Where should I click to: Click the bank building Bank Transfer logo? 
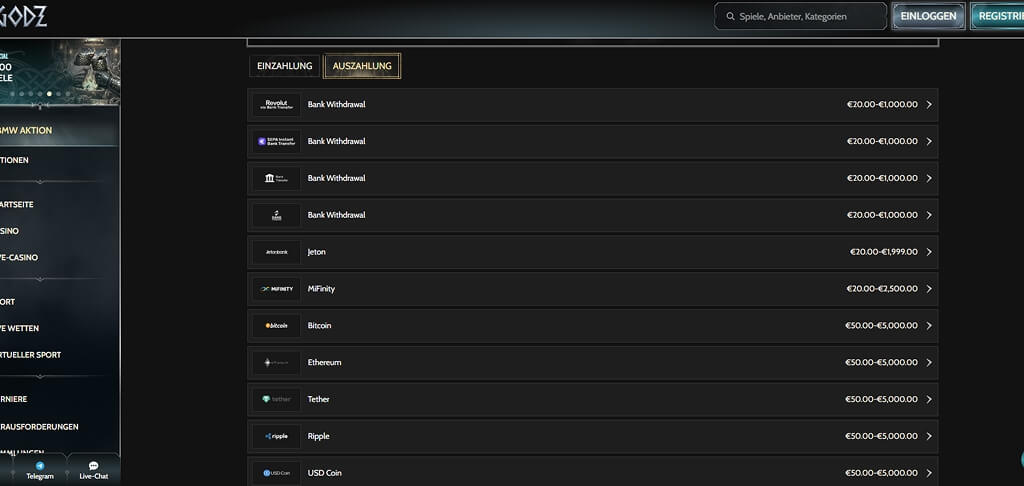click(x=276, y=178)
